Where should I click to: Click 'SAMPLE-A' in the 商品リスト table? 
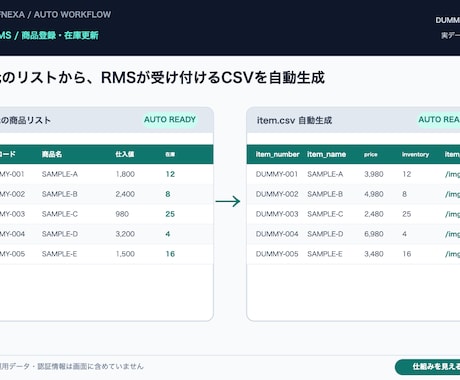[x=60, y=174]
